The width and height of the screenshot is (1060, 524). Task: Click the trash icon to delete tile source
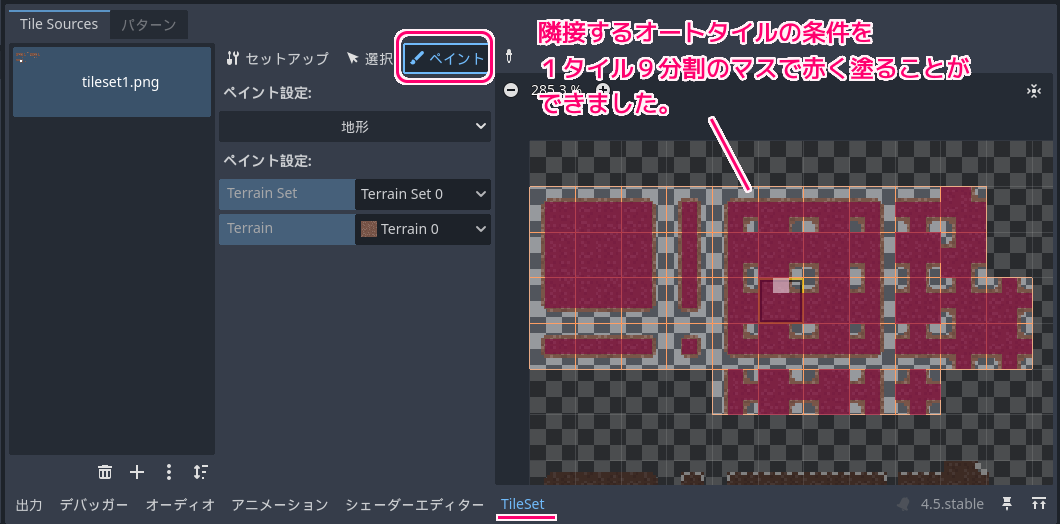click(105, 472)
